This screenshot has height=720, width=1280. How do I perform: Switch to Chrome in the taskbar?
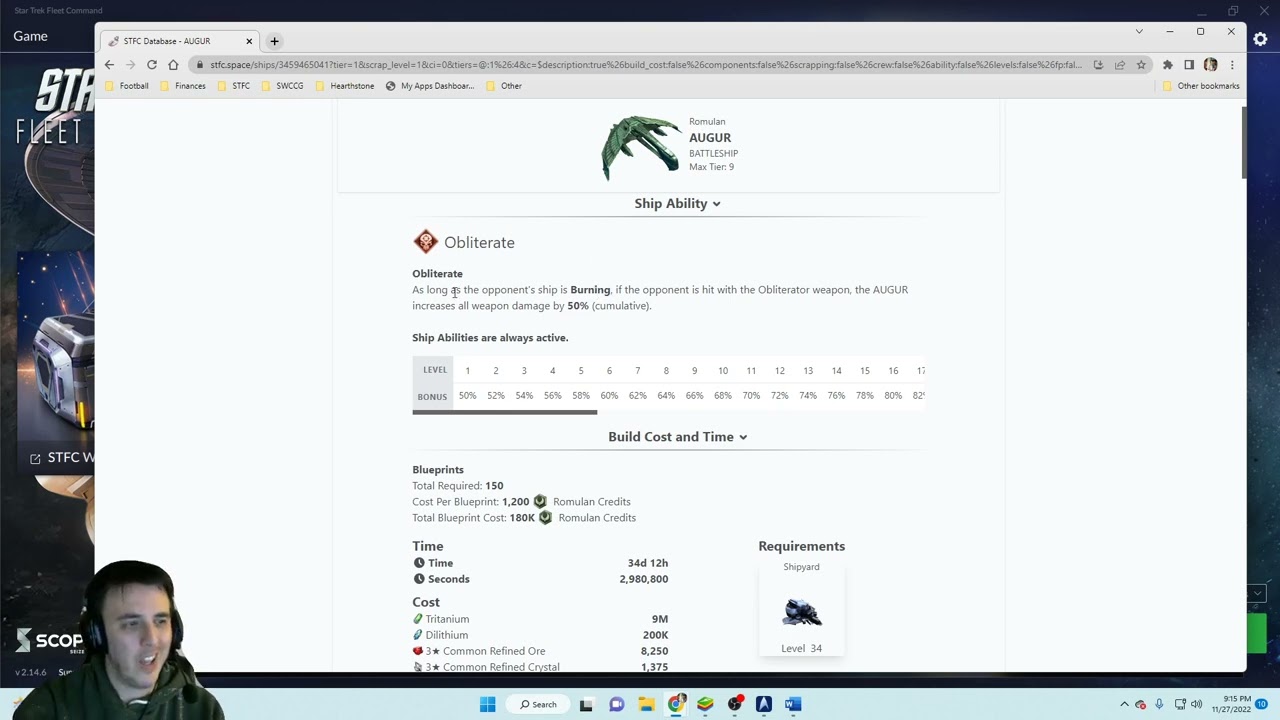click(x=676, y=704)
